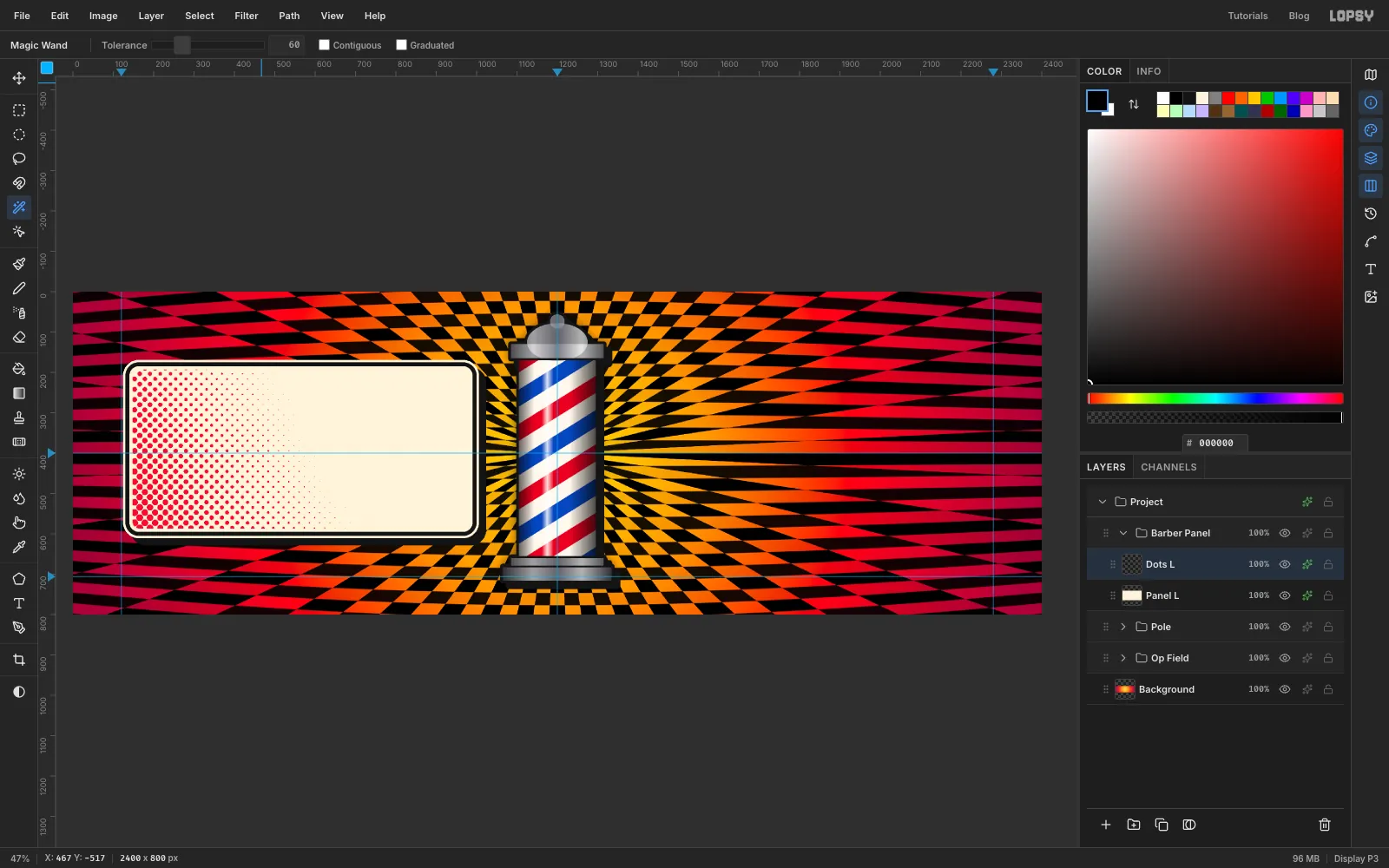This screenshot has height=868, width=1389.
Task: Pick the Text tool in toolbar
Action: click(19, 603)
